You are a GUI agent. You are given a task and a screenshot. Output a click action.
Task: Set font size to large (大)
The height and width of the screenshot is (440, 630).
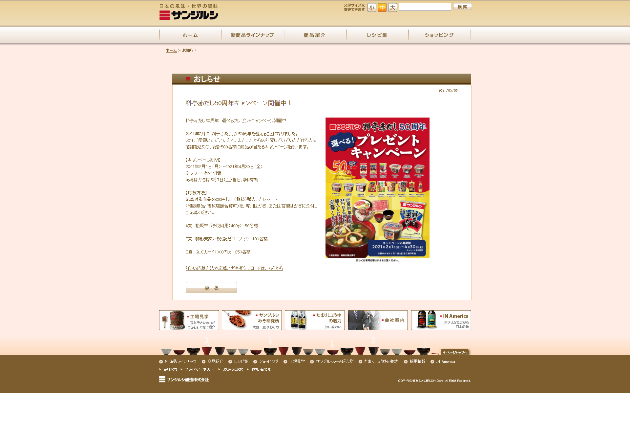[393, 7]
